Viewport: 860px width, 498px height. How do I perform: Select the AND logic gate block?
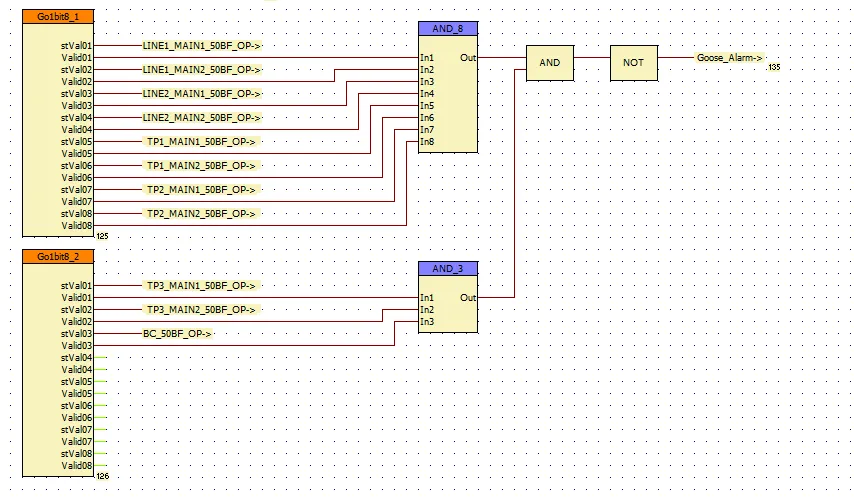click(550, 63)
